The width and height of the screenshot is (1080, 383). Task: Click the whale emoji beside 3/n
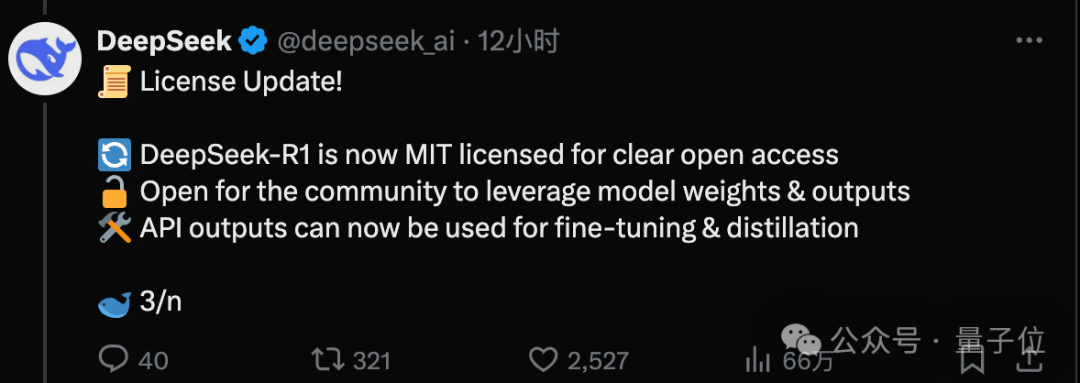(x=114, y=302)
